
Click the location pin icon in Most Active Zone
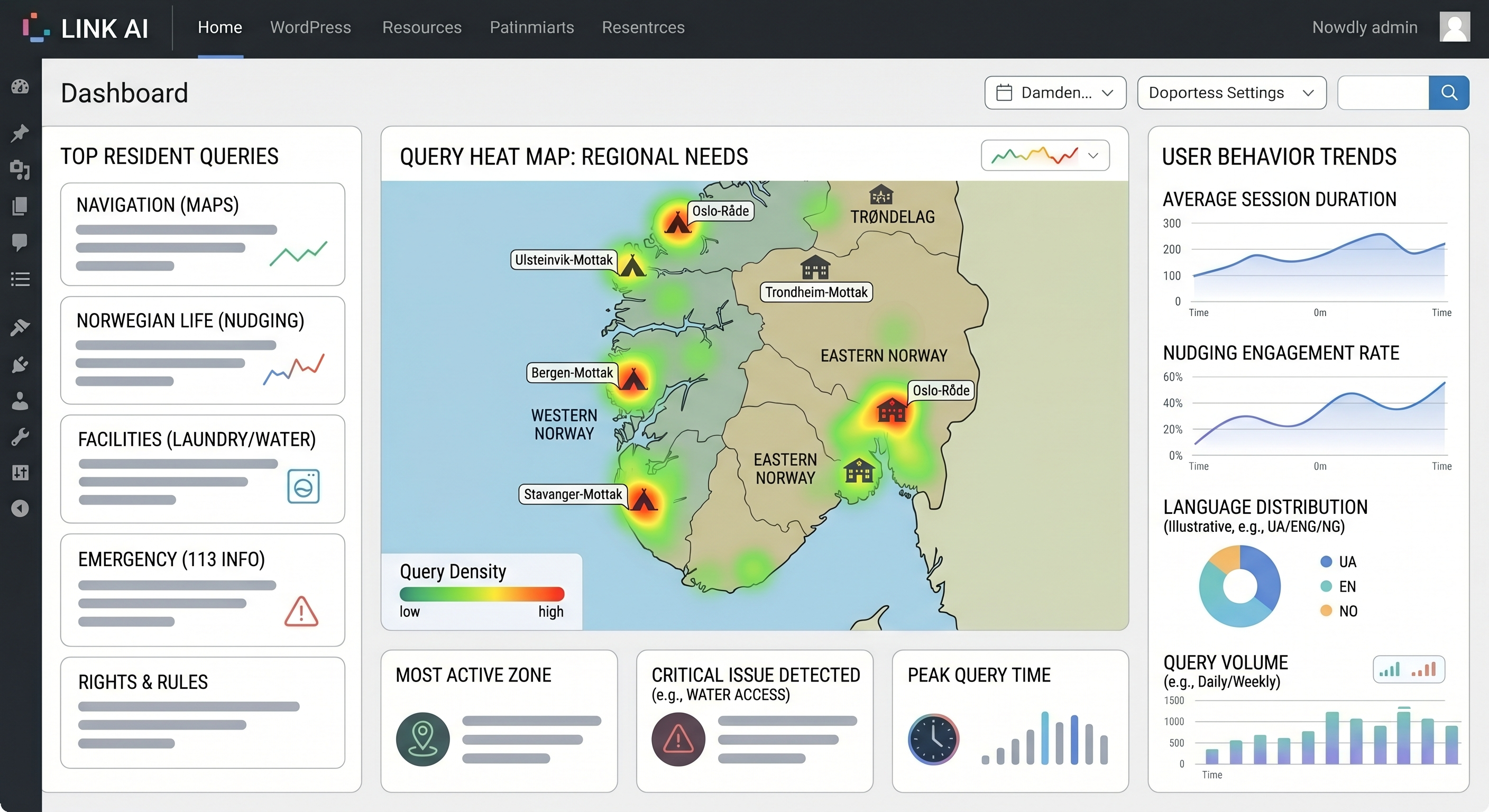coord(422,739)
